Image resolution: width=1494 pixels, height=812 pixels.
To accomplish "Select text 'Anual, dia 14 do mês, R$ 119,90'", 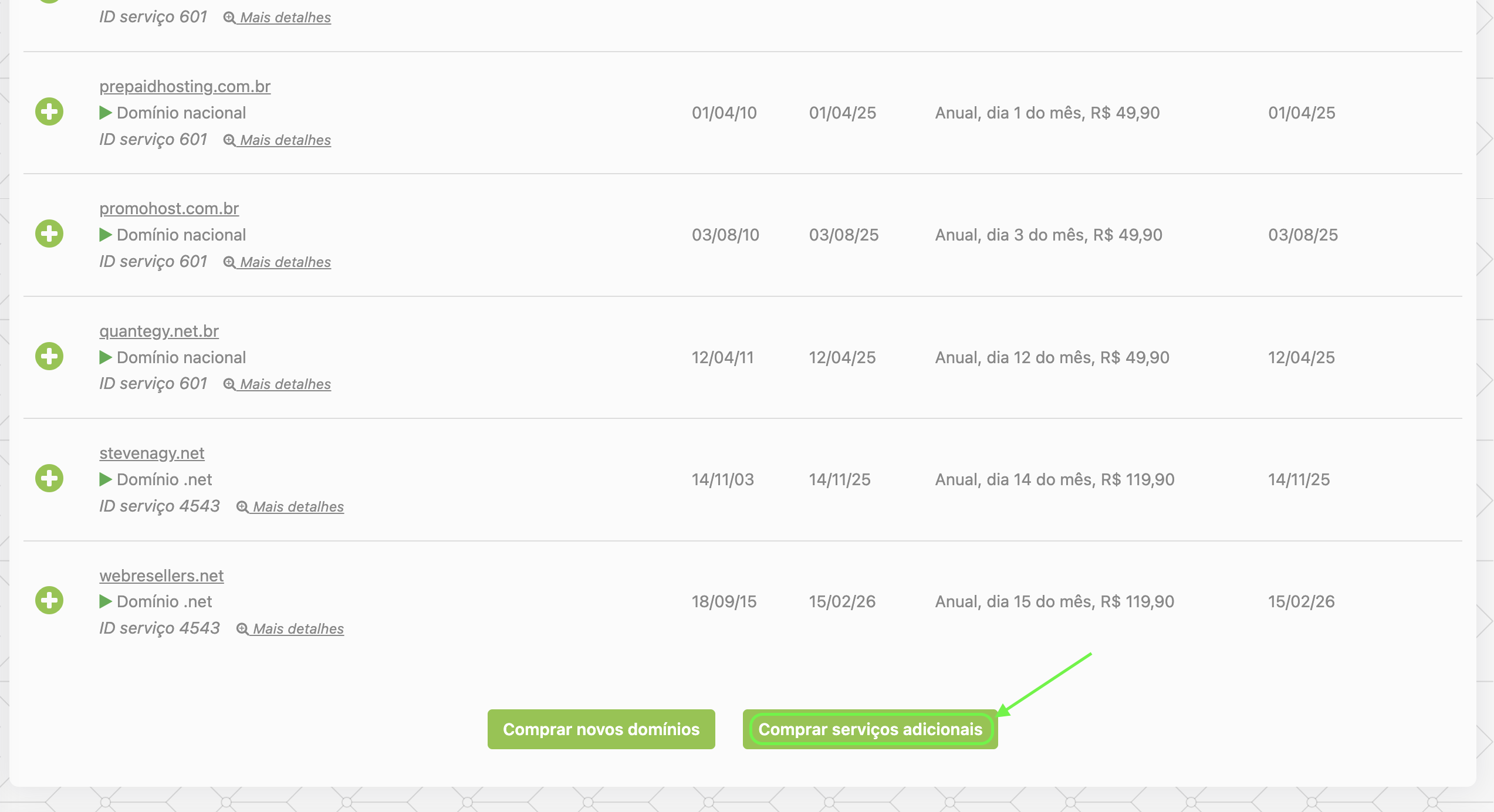I will coord(1054,479).
